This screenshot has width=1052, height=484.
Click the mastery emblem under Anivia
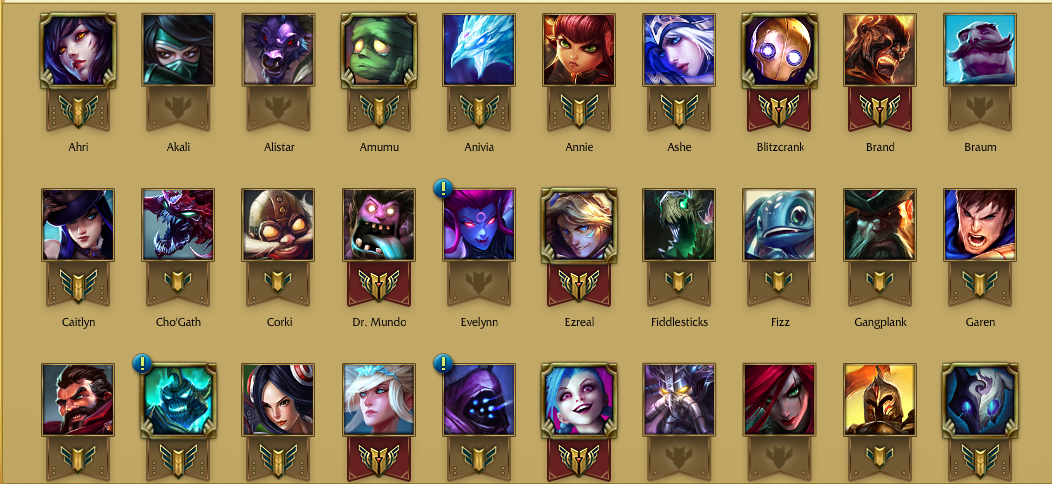tap(479, 109)
